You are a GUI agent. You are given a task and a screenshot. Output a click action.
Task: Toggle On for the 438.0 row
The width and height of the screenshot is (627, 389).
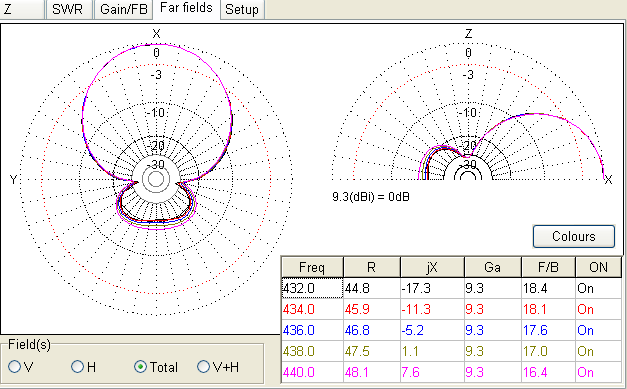click(599, 351)
